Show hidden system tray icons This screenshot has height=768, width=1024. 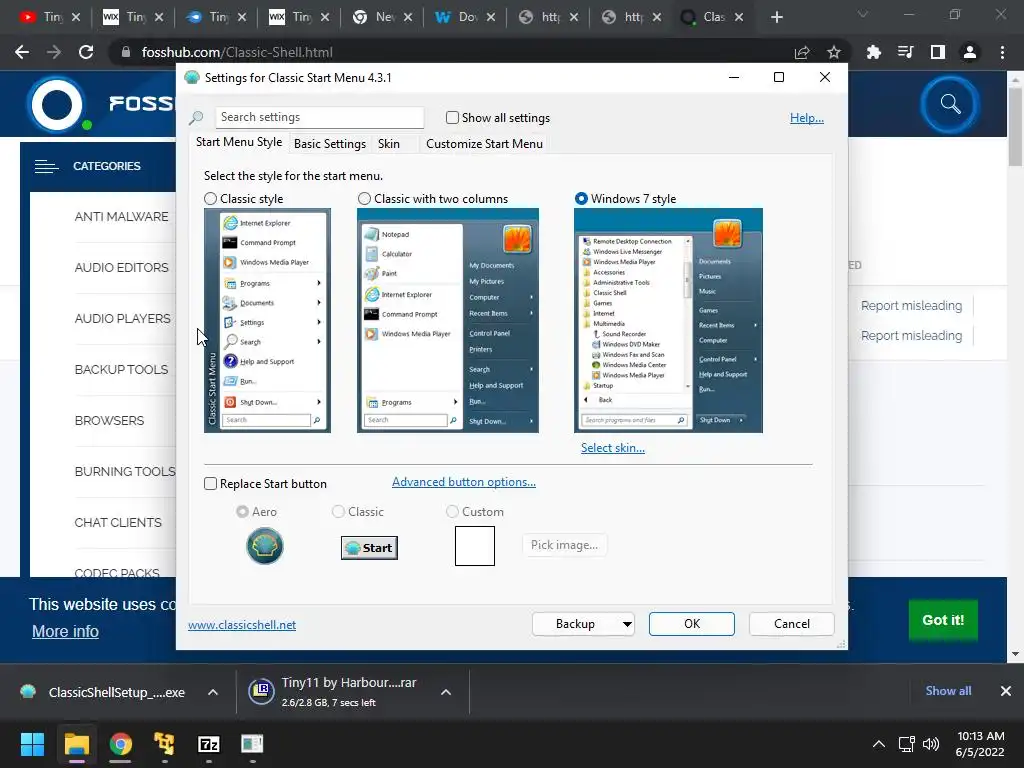[879, 744]
